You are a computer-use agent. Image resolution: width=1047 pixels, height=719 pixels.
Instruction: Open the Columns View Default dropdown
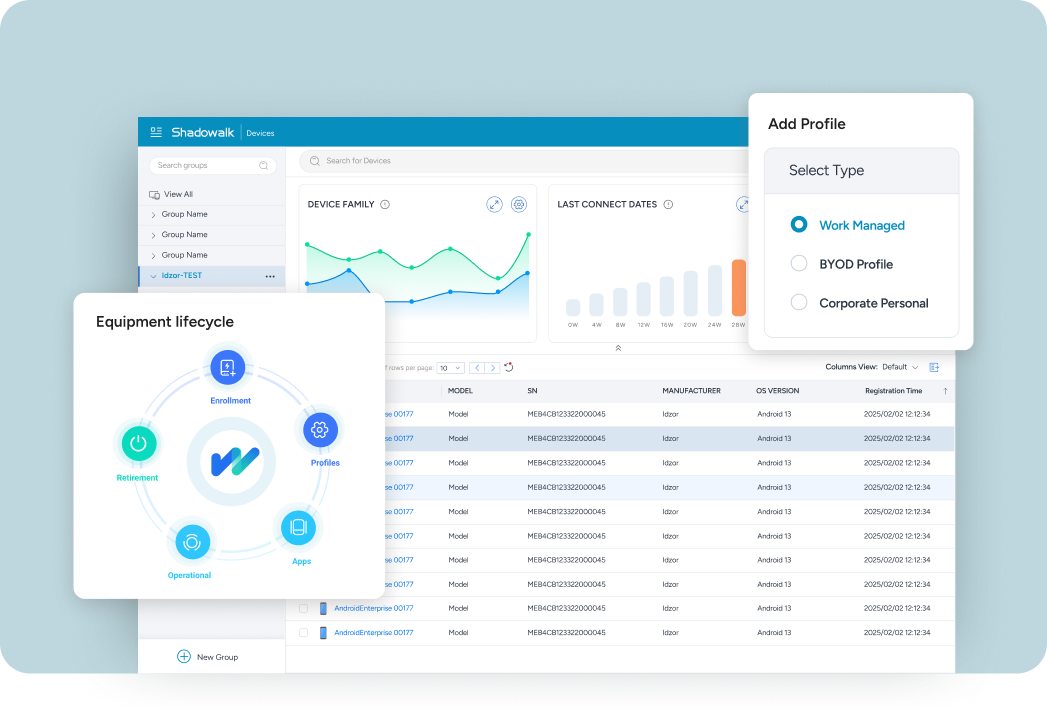[x=900, y=367]
